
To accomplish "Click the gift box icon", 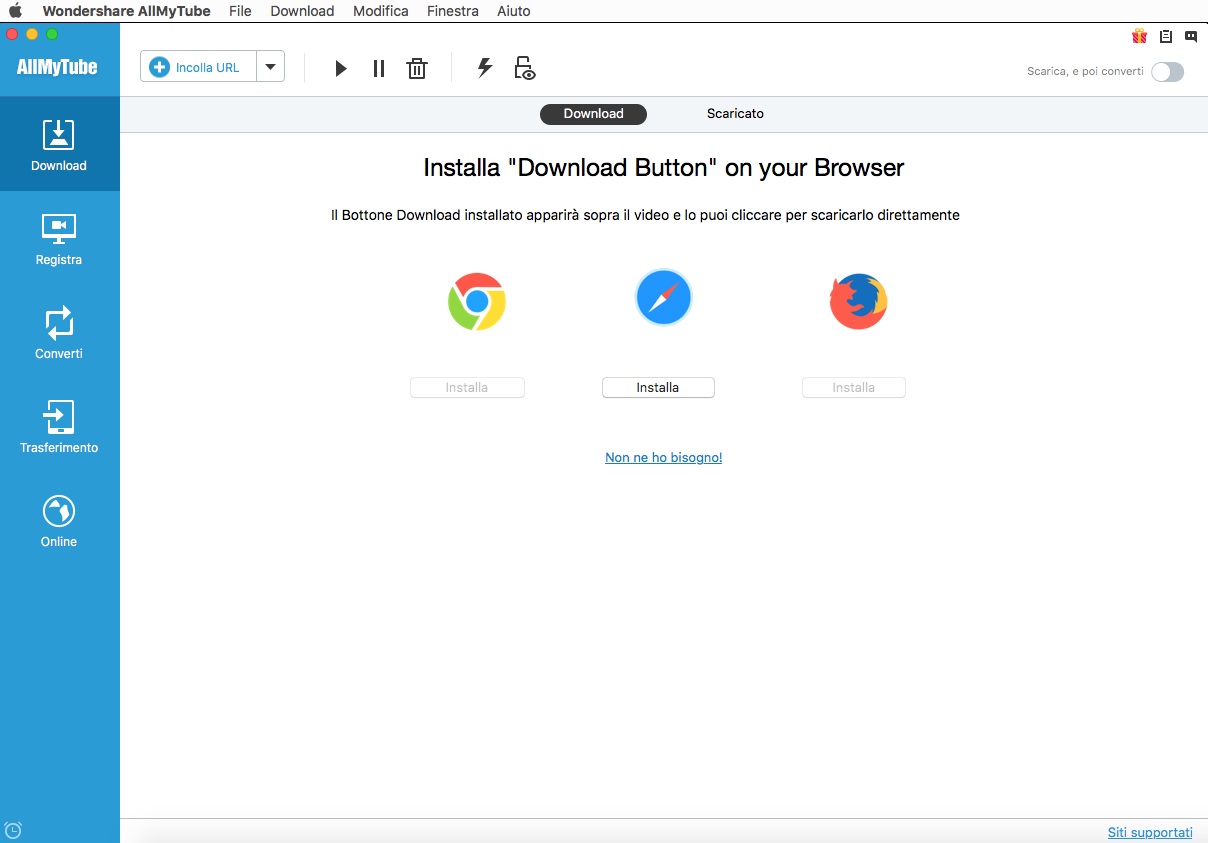I will click(x=1139, y=37).
